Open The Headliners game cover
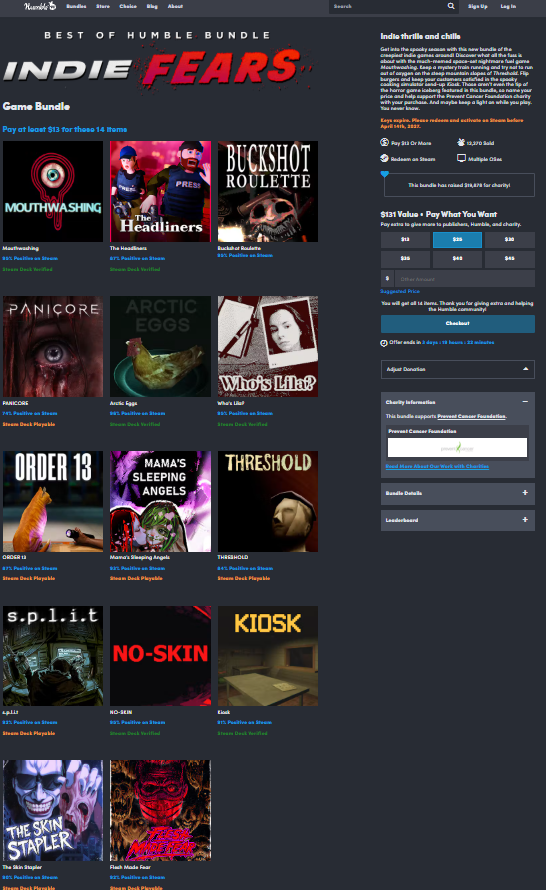Viewport: 546px width, 890px height. (160, 192)
